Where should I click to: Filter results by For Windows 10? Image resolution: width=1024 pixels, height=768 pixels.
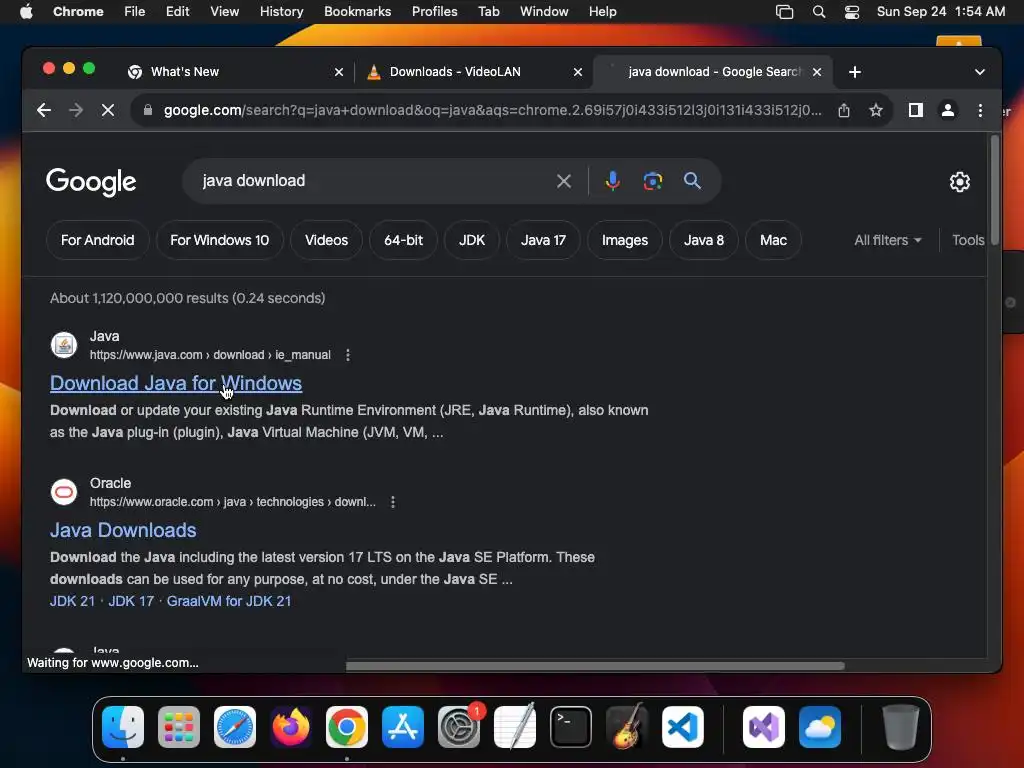tap(219, 240)
